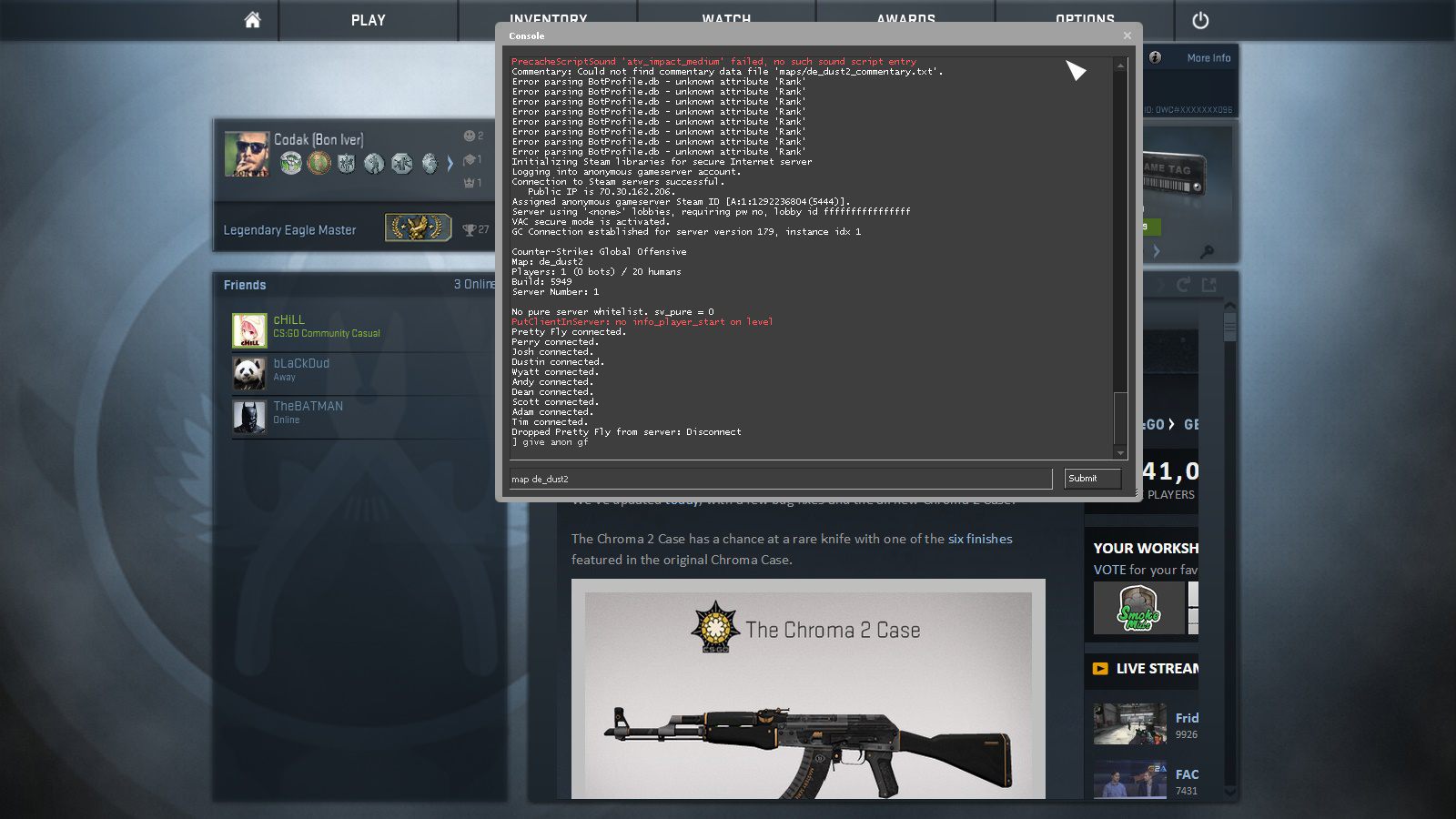Click 'Dropped Pretty Fly from server' console line
Viewport: 1456px width, 819px height.
point(626,432)
